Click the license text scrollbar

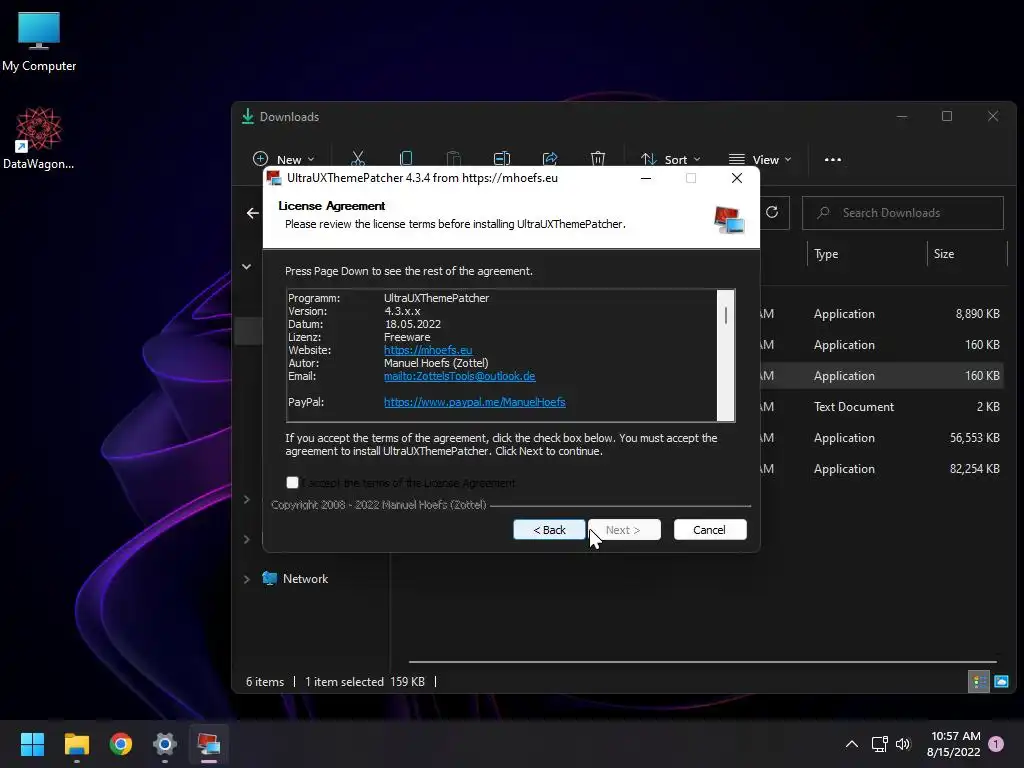726,355
